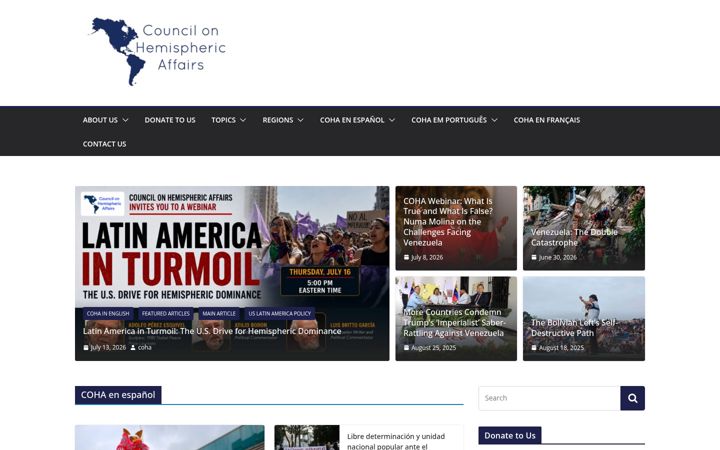Open the COHA Webinar Numa Molina article
The width and height of the screenshot is (720, 450).
tap(448, 222)
